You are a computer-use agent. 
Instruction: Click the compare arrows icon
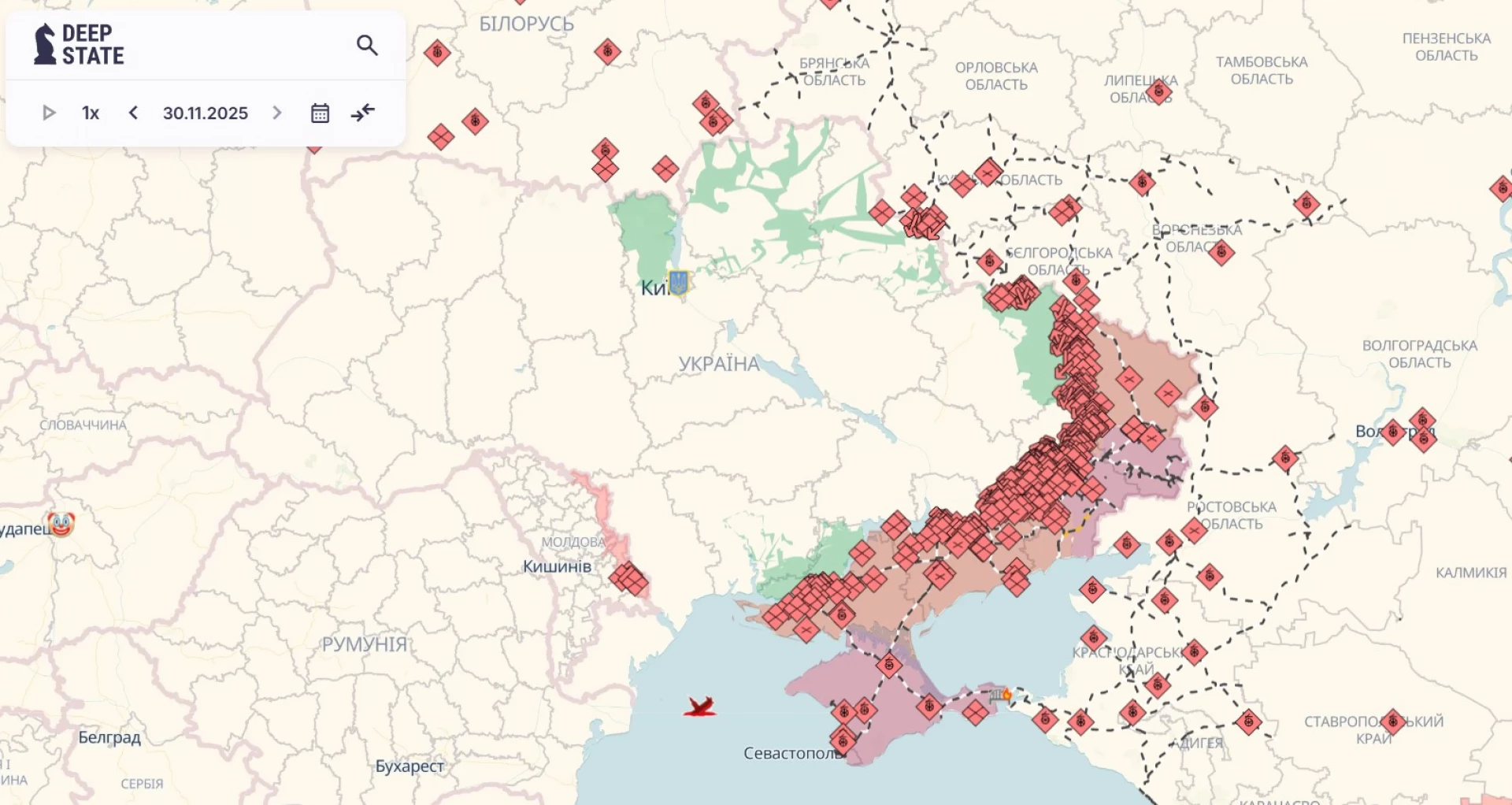point(363,113)
